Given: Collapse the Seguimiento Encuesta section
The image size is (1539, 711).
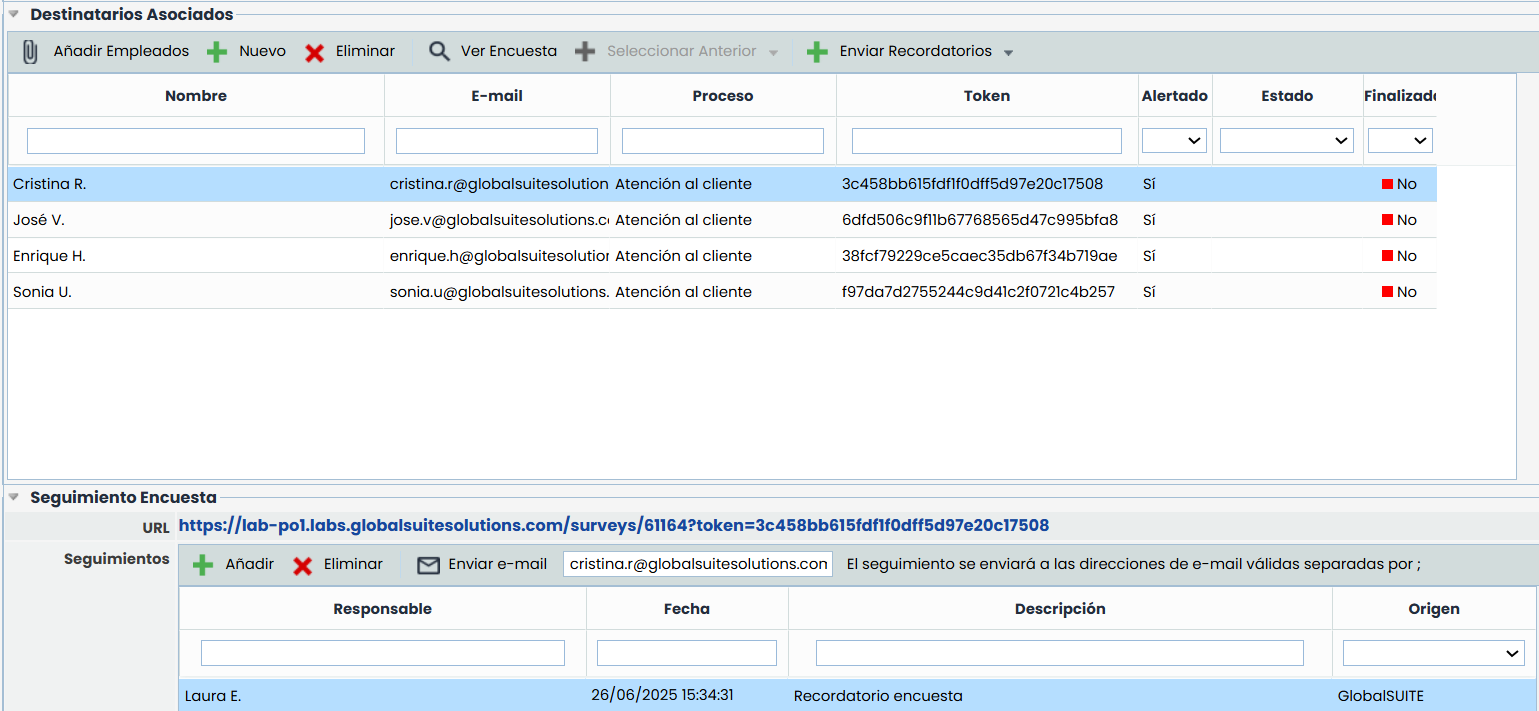Looking at the screenshot, I should [x=14, y=497].
